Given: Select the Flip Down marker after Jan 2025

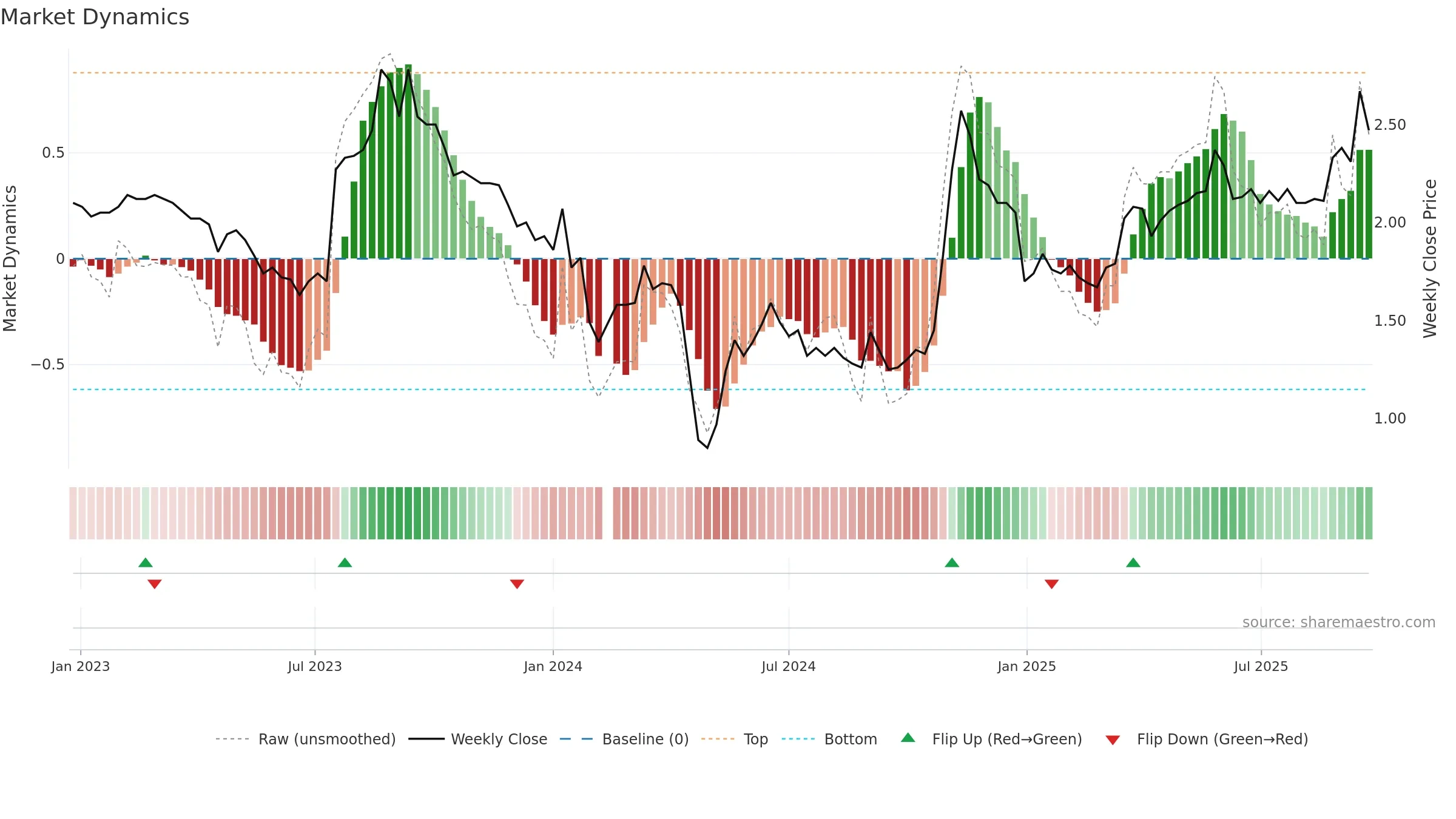Looking at the screenshot, I should [1052, 584].
